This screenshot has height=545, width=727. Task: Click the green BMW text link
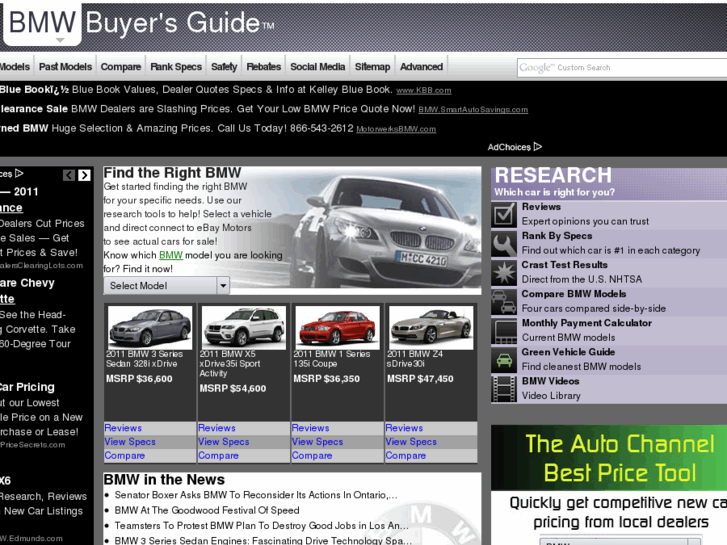[171, 255]
